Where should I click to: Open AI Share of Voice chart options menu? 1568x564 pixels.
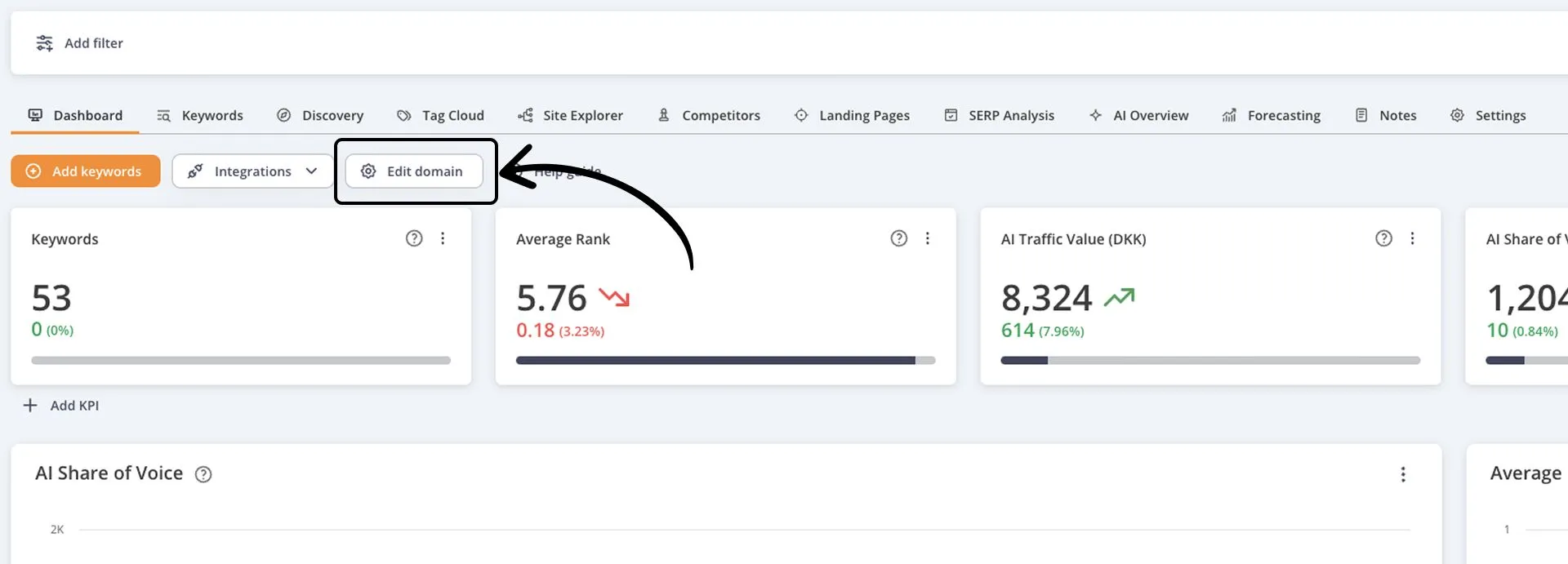click(x=1403, y=474)
